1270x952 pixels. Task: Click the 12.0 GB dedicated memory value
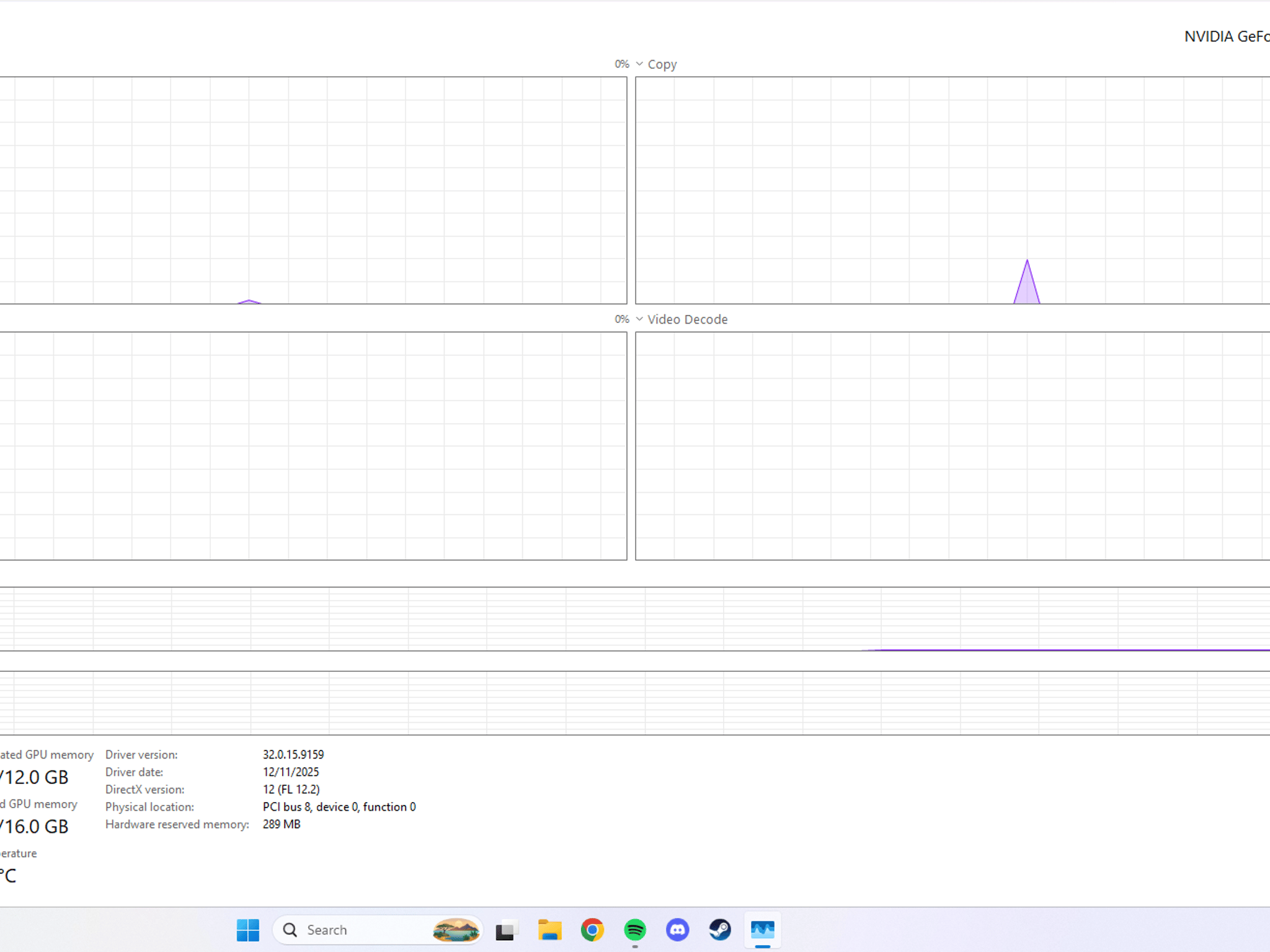coord(35,777)
